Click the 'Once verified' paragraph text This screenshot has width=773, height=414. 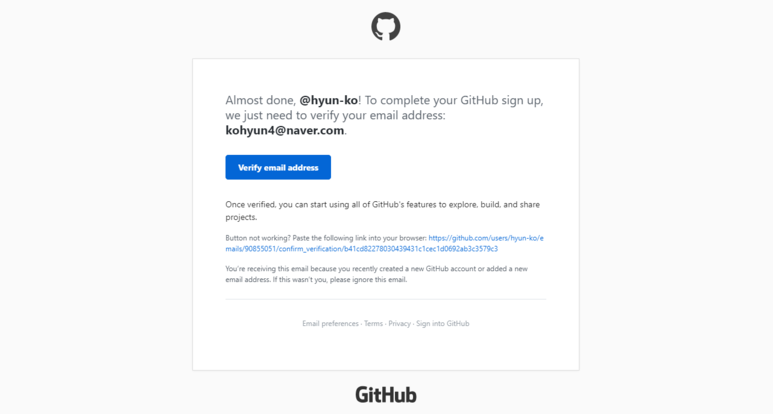[x=383, y=210]
